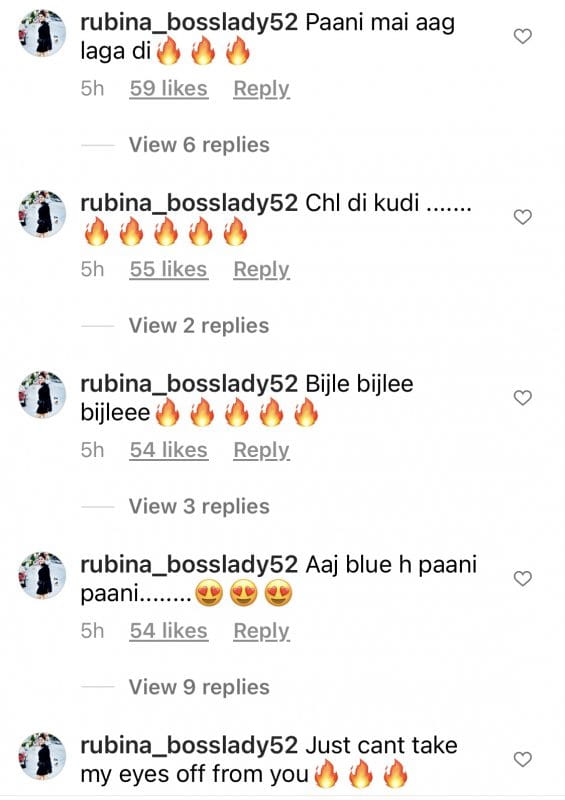This screenshot has width=565, height=800.
Task: Reply to the comment with 55 likes
Action: tap(261, 270)
